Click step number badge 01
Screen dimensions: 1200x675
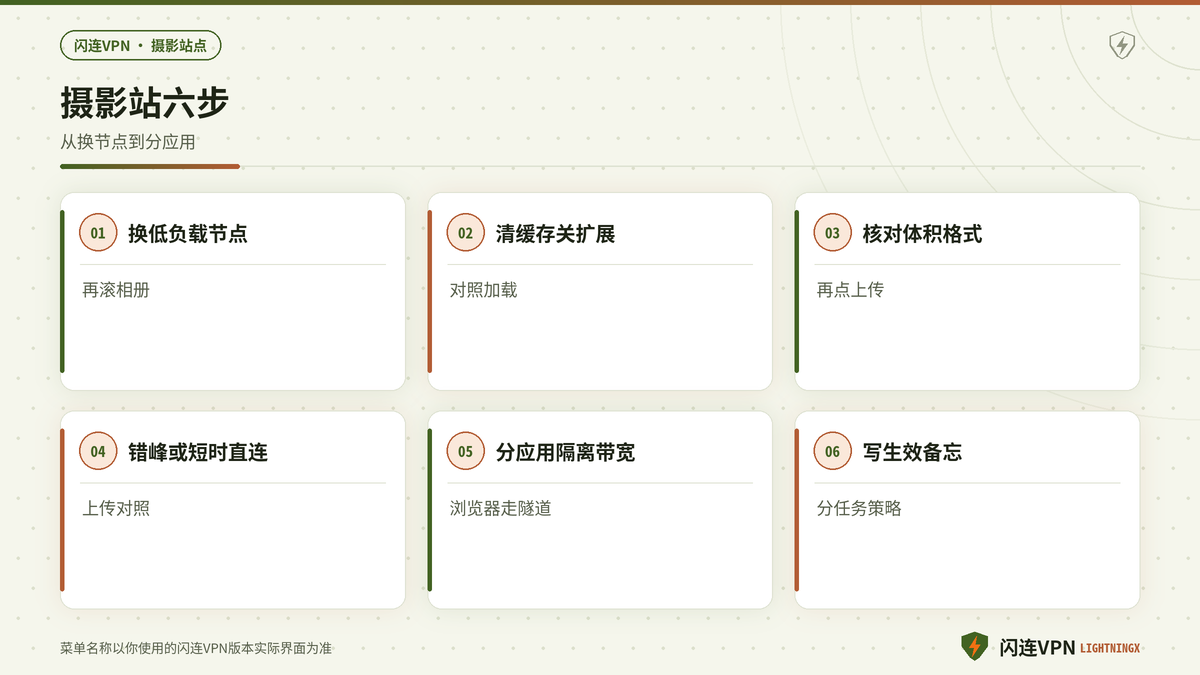coord(98,233)
